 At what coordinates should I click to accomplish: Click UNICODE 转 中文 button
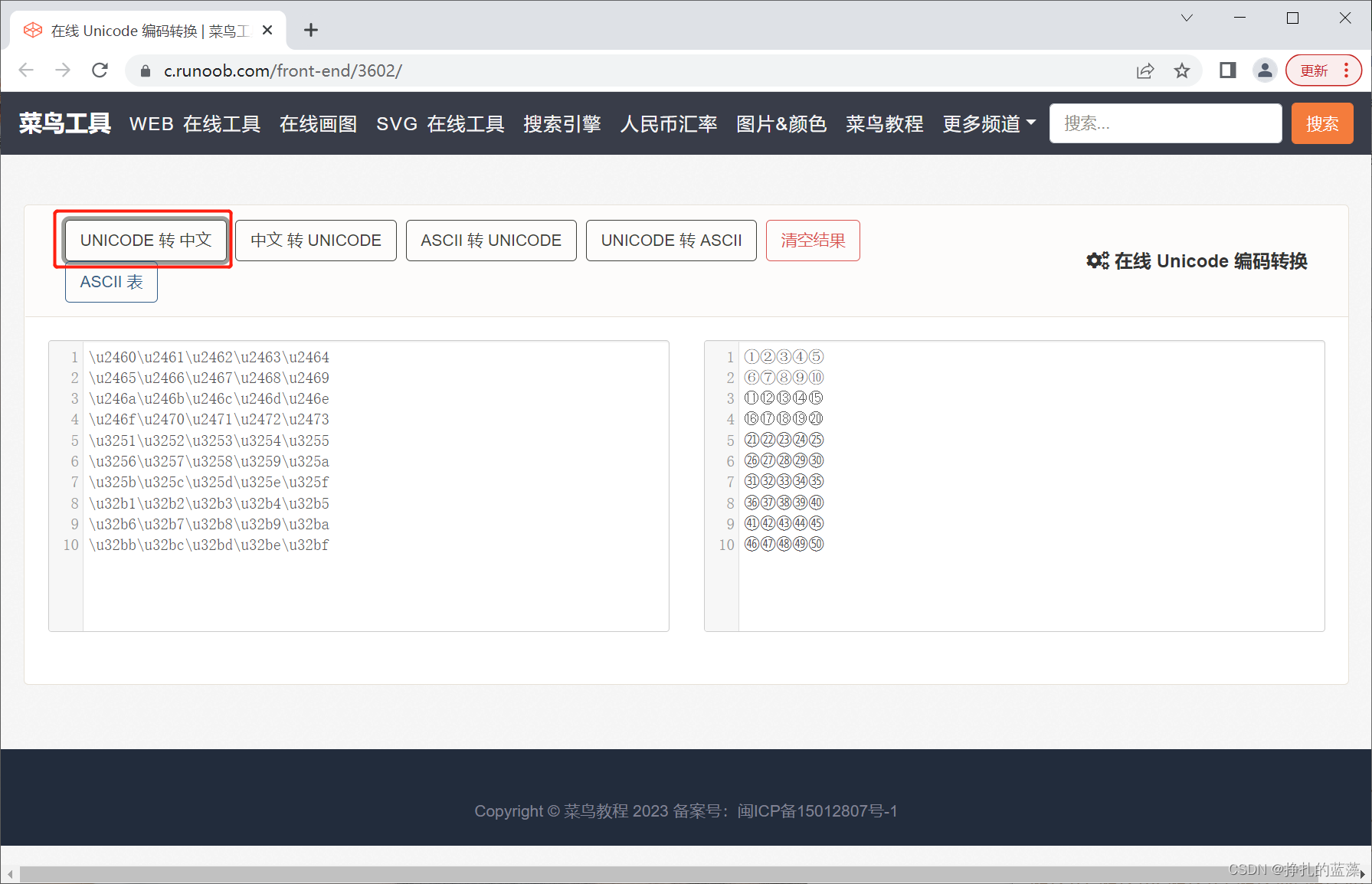[x=146, y=241]
